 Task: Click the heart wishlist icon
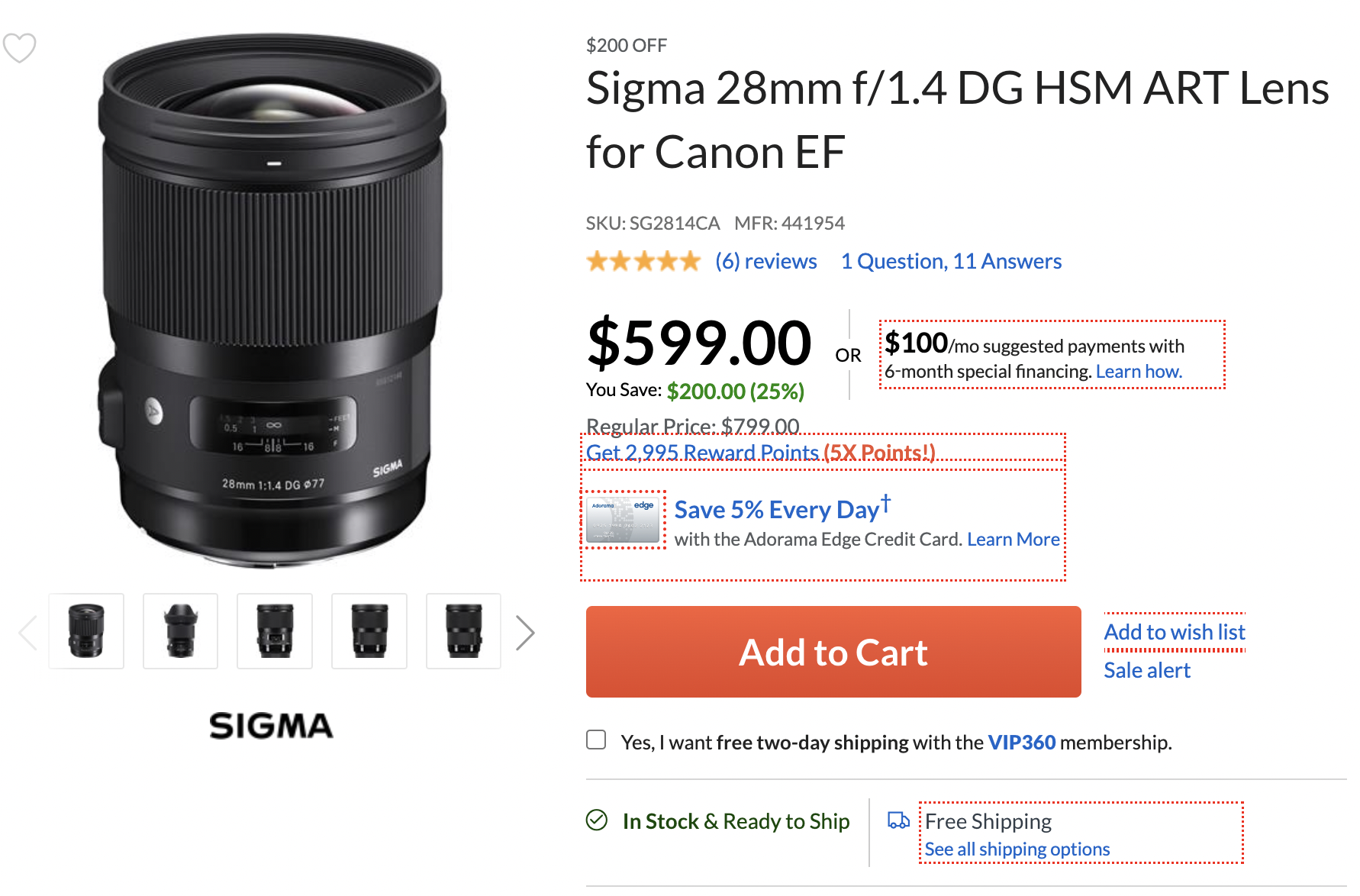coord(19,47)
